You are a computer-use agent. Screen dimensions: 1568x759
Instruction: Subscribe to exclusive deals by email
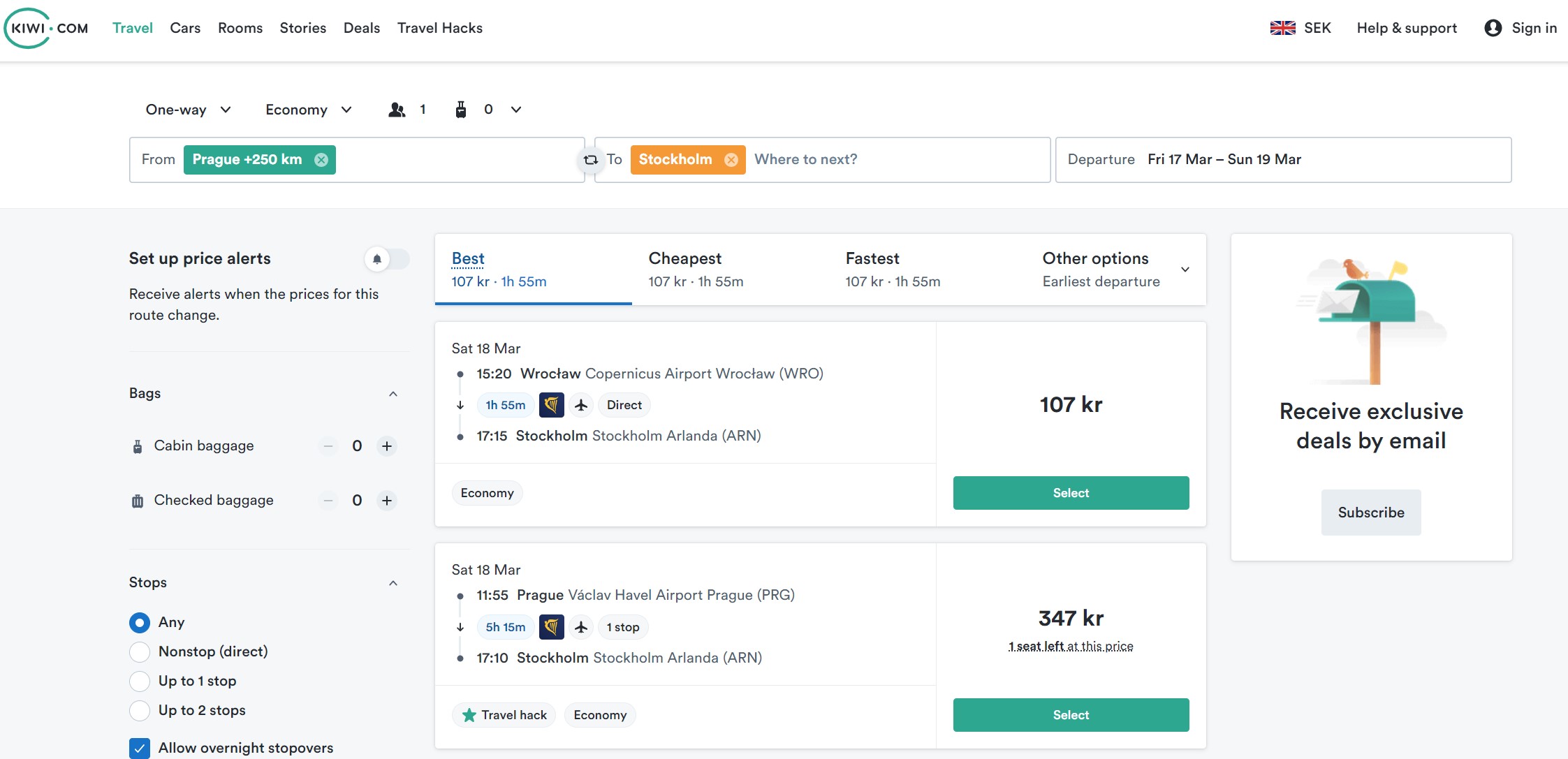click(1371, 512)
